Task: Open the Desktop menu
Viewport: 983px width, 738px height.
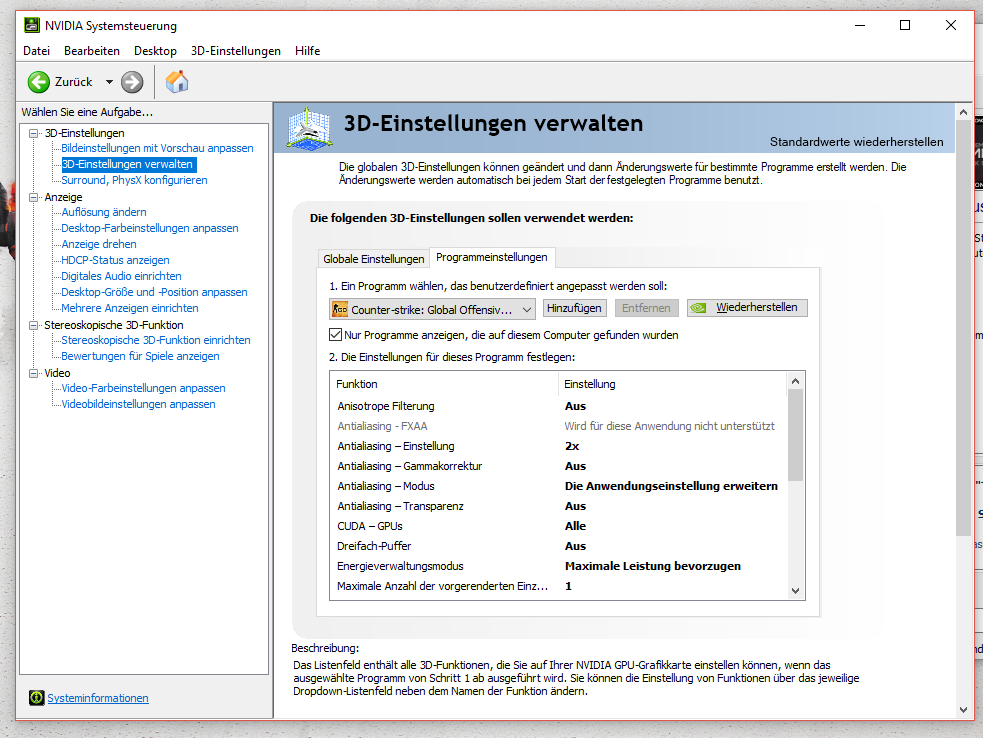Action: click(155, 51)
